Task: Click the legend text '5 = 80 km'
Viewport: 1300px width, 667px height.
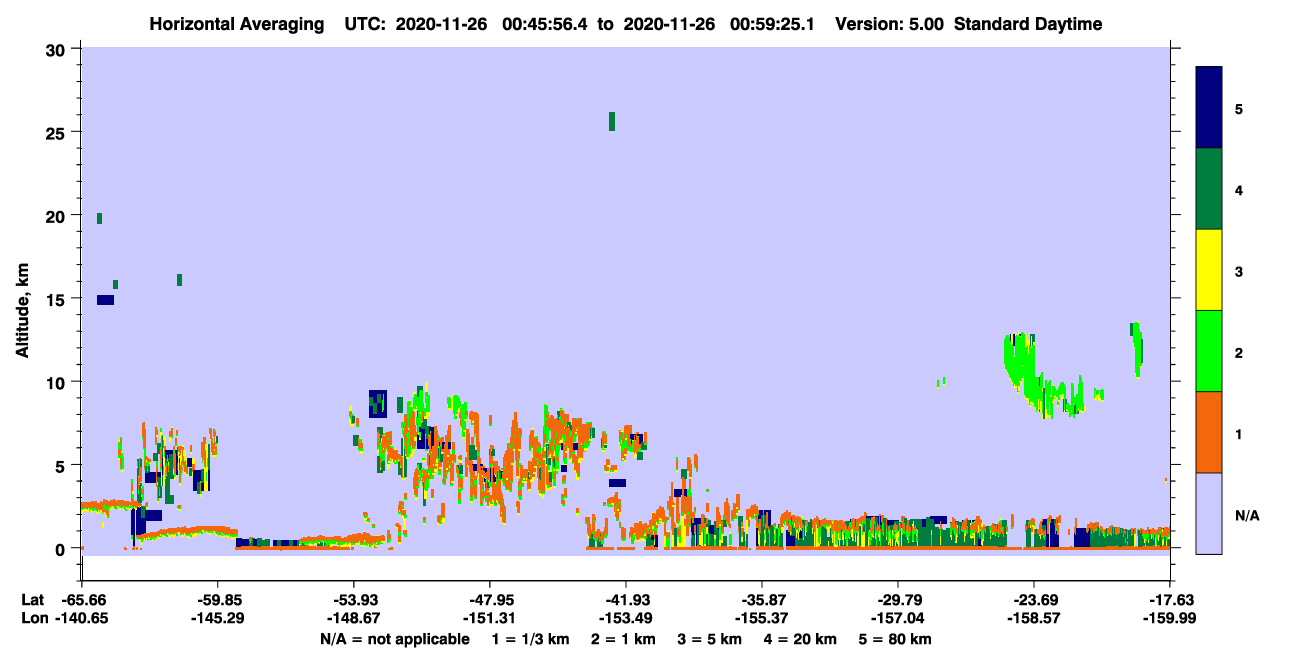Action: click(897, 639)
